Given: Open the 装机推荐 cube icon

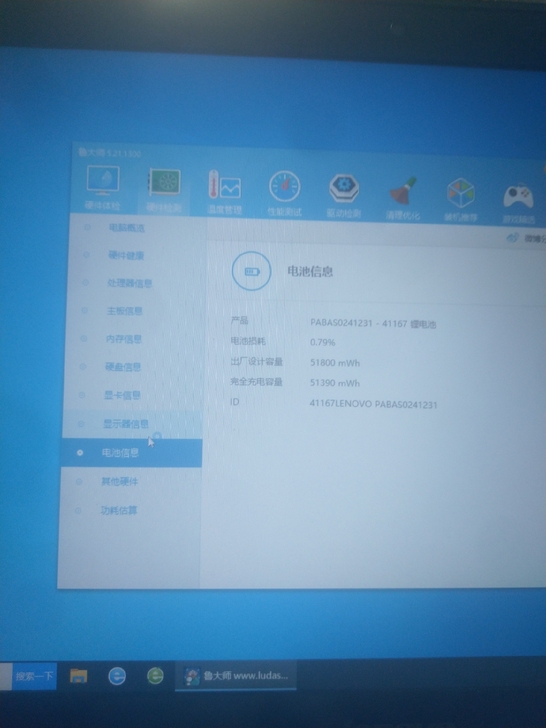Looking at the screenshot, I should [x=461, y=199].
